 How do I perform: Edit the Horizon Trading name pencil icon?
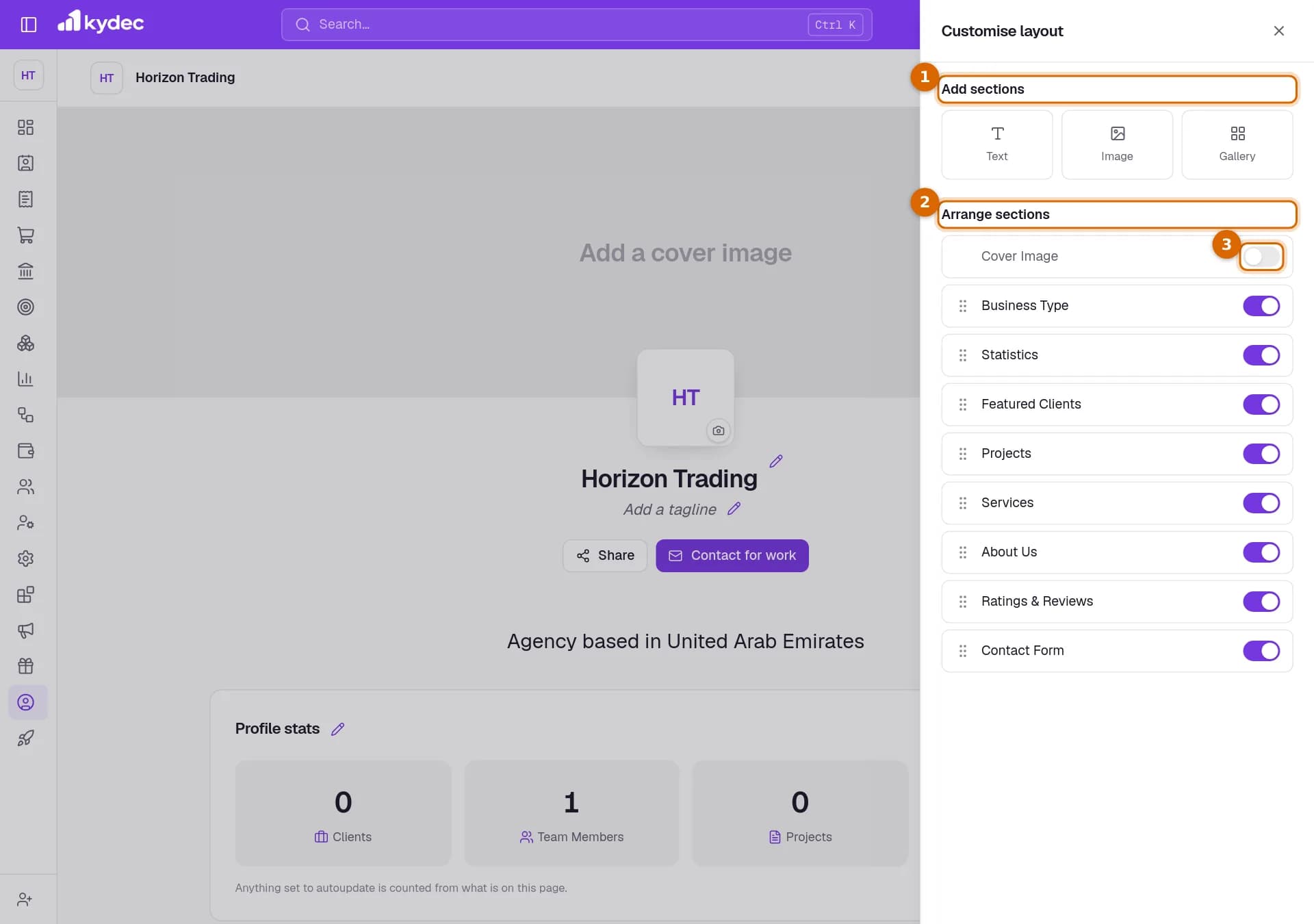coord(775,461)
